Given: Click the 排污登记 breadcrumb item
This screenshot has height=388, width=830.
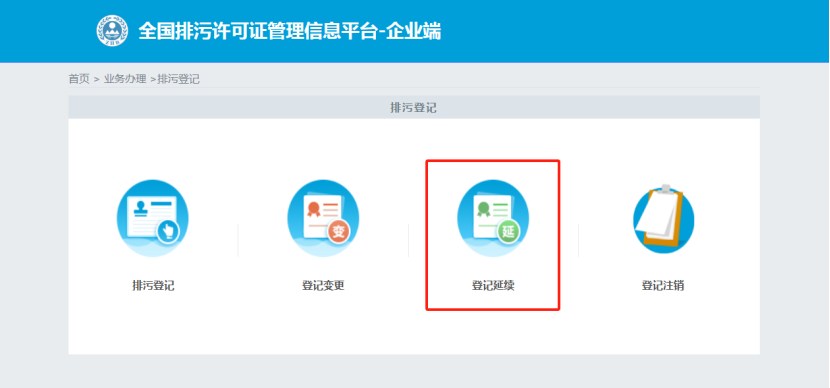Looking at the screenshot, I should coord(178,79).
